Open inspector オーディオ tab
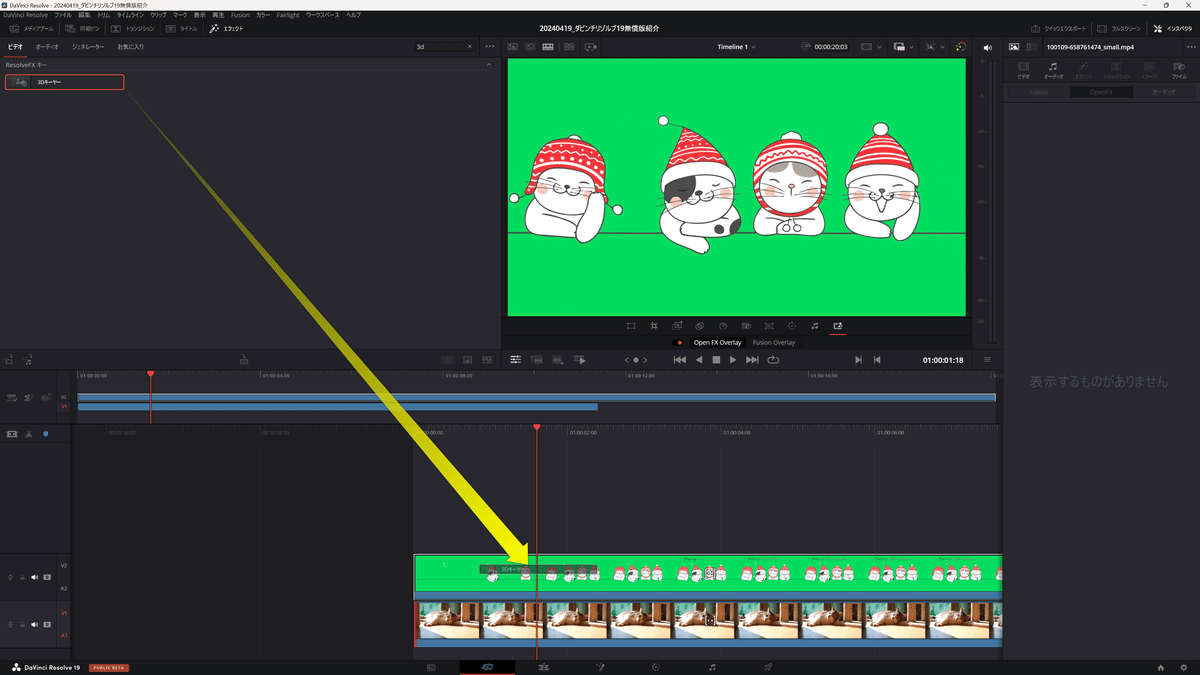This screenshot has width=1200, height=675. (1054, 70)
